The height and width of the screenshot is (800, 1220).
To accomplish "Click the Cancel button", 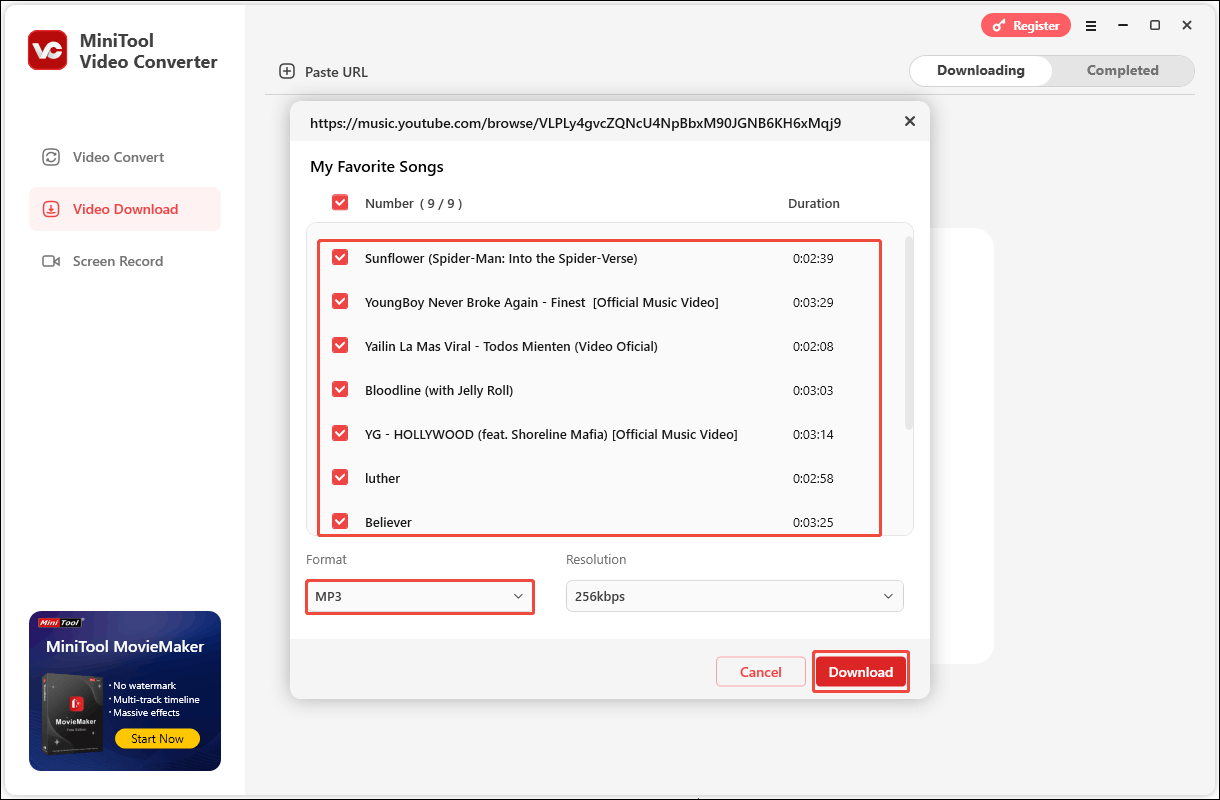I will click(x=761, y=672).
